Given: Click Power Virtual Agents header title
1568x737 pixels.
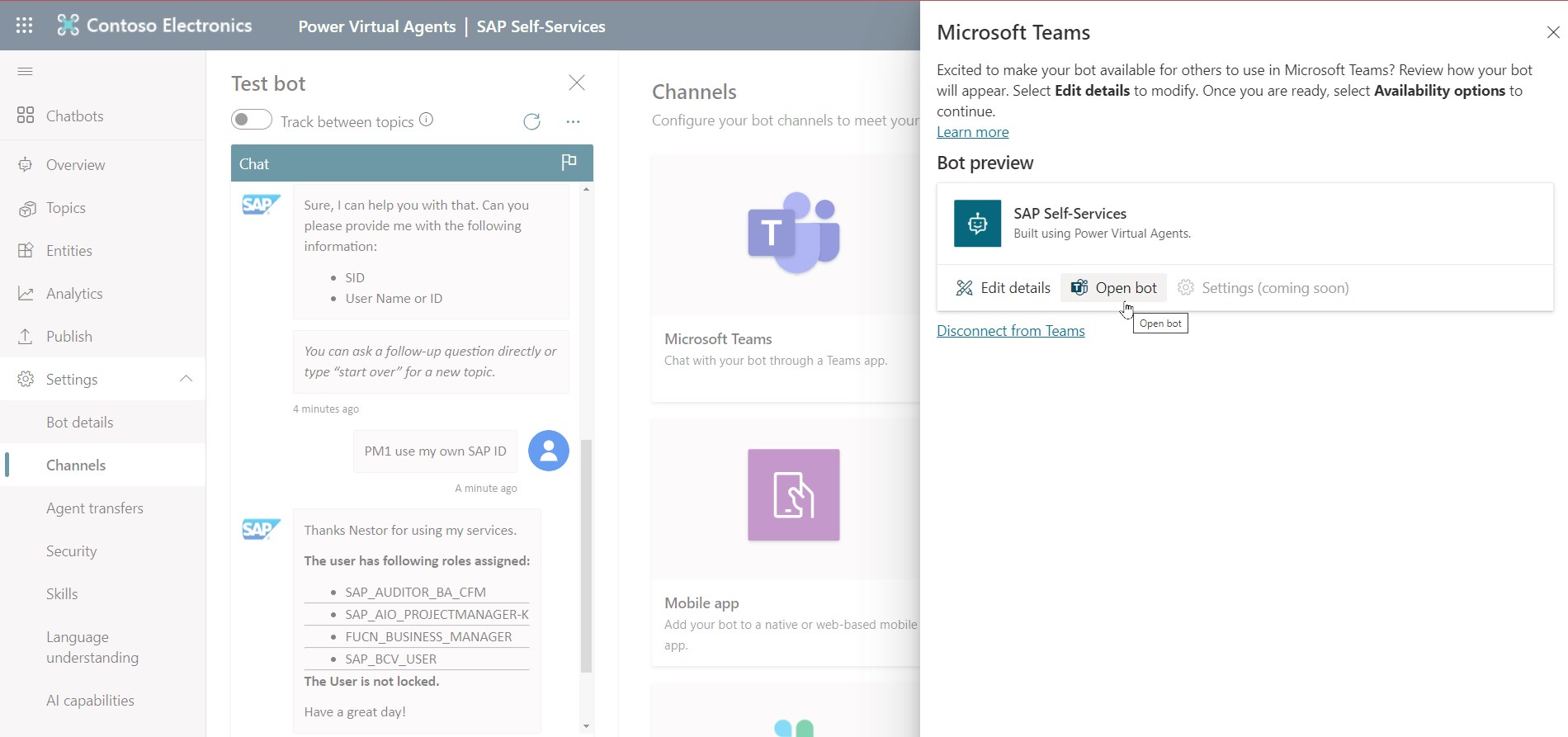Looking at the screenshot, I should click(x=377, y=26).
